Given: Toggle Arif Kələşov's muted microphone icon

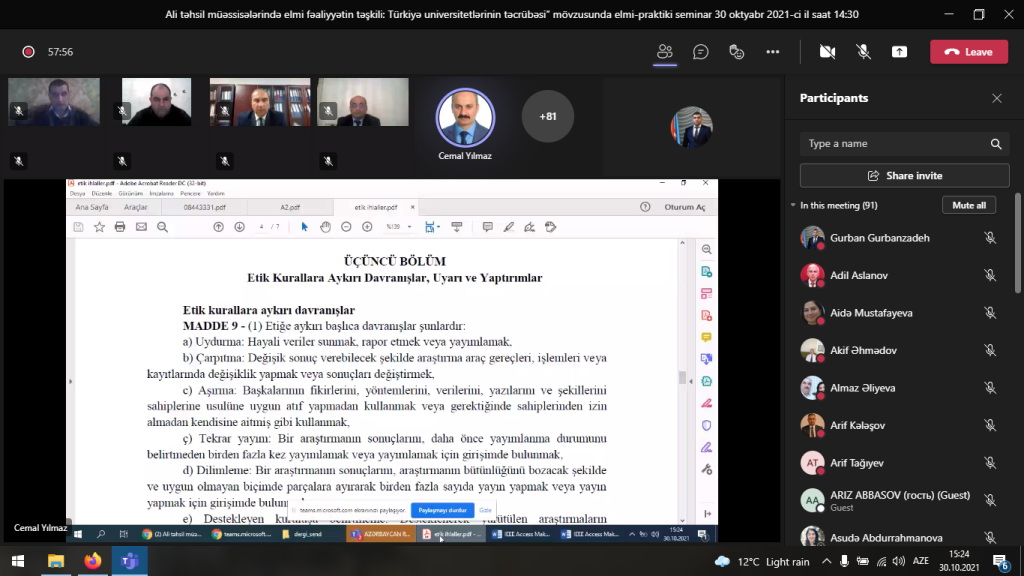Looking at the screenshot, I should tap(990, 425).
